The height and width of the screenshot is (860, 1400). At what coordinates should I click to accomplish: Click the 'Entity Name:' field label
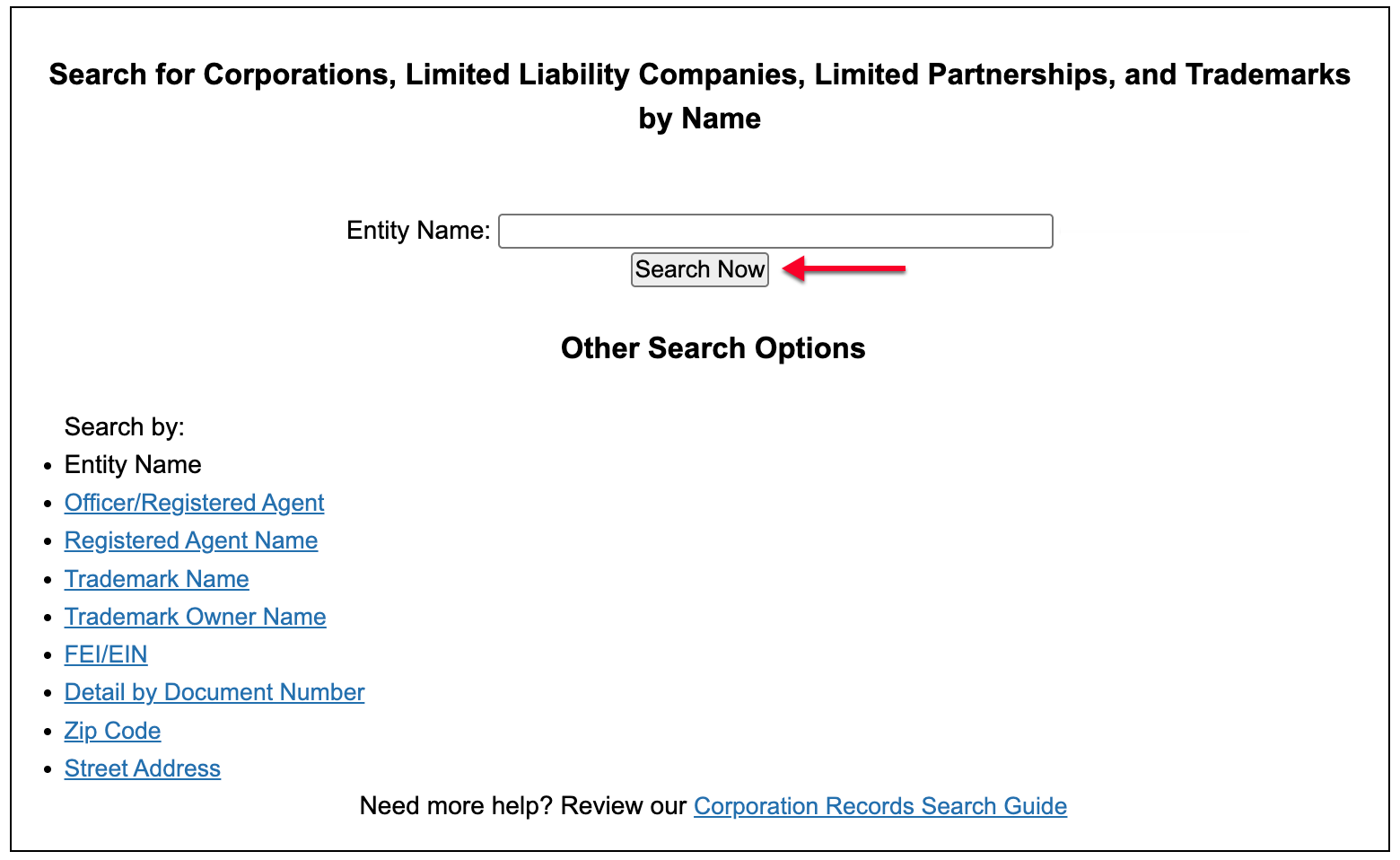(418, 231)
